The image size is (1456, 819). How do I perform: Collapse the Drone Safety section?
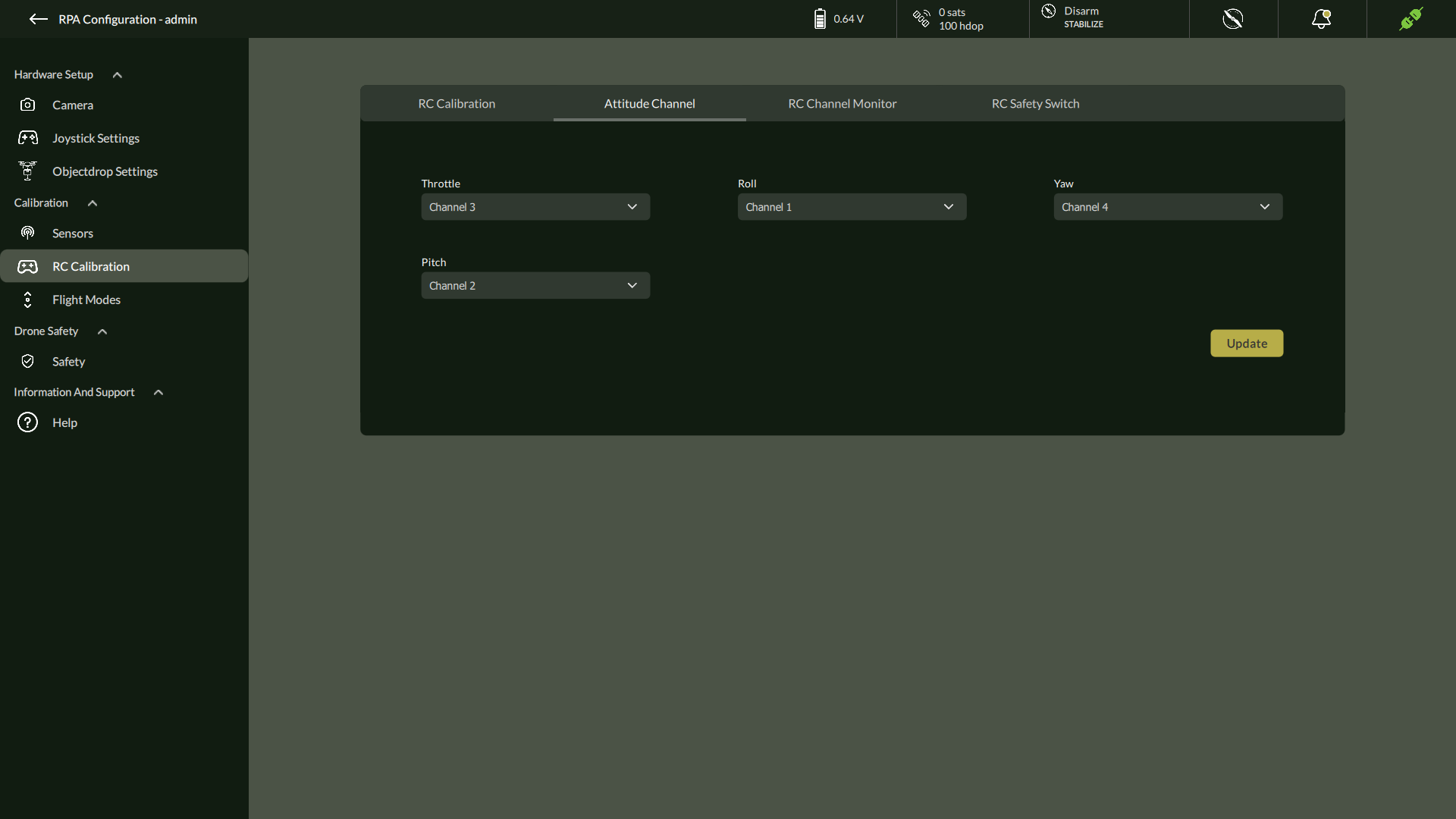tap(102, 331)
